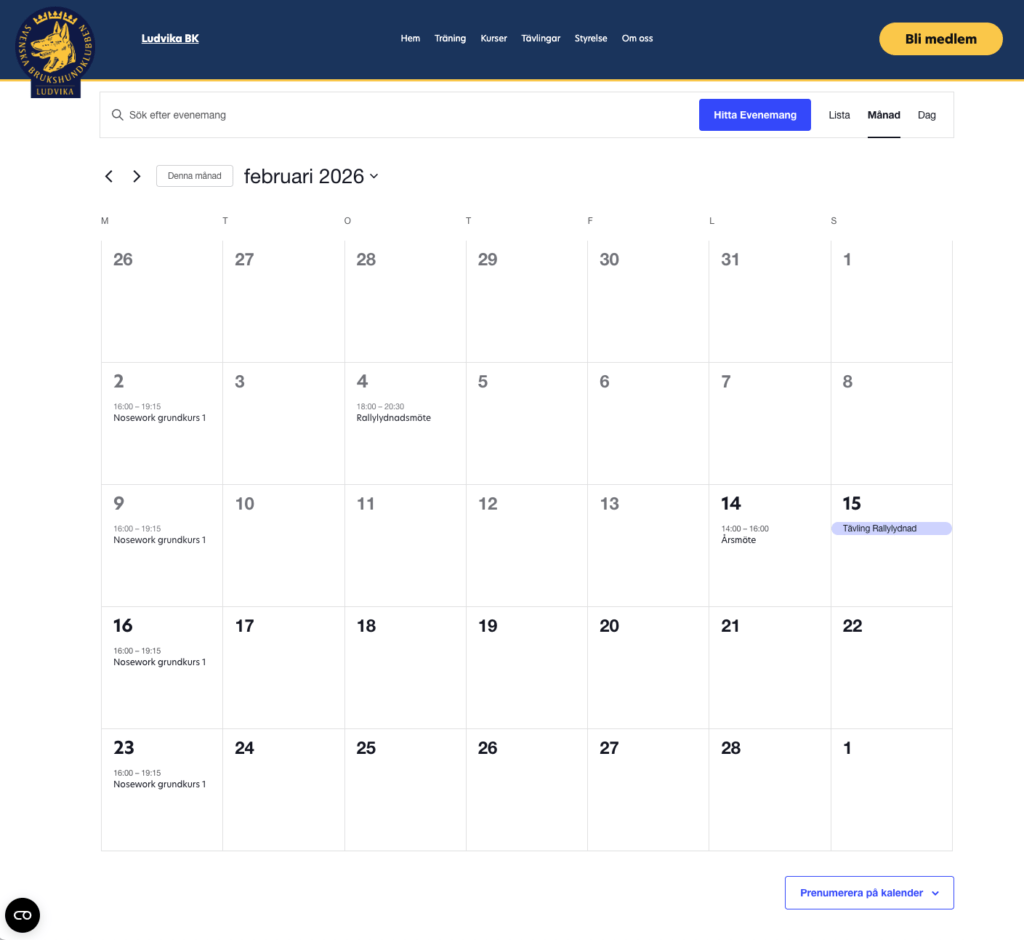The width and height of the screenshot is (1024, 940).
Task: Click the Denna månad button
Action: coord(194,176)
